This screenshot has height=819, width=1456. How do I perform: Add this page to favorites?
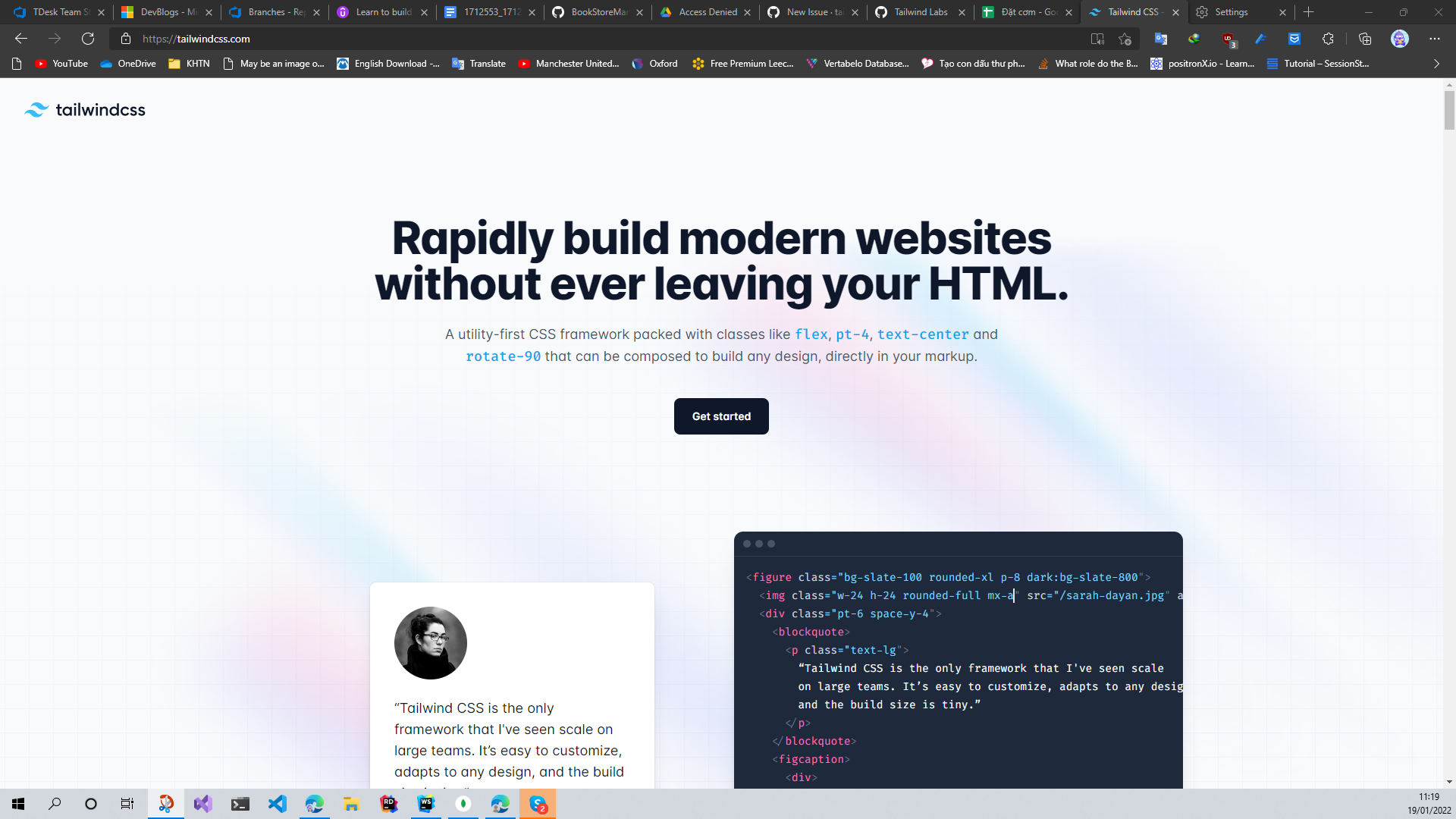[1125, 39]
